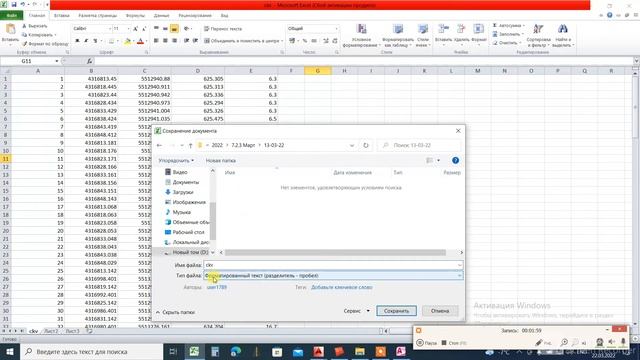
Task: Click the blue help icon in dialog
Action: (456, 160)
